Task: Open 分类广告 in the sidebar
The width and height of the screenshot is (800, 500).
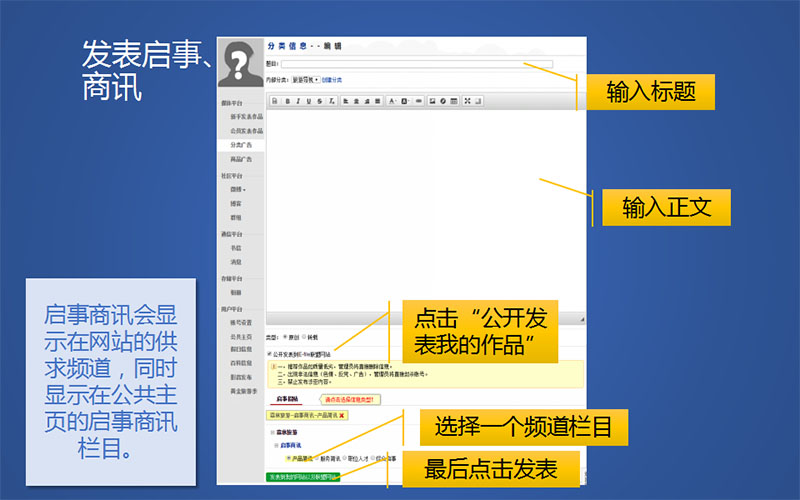Action: (240, 145)
